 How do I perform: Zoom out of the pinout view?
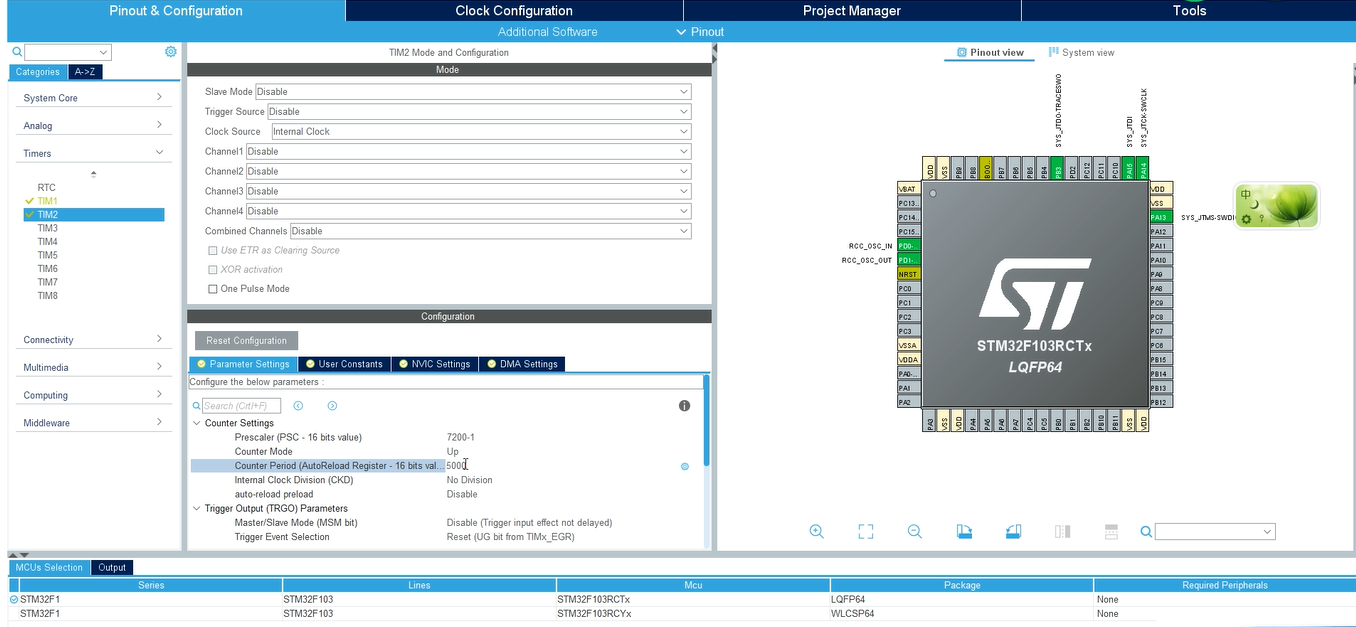point(915,532)
